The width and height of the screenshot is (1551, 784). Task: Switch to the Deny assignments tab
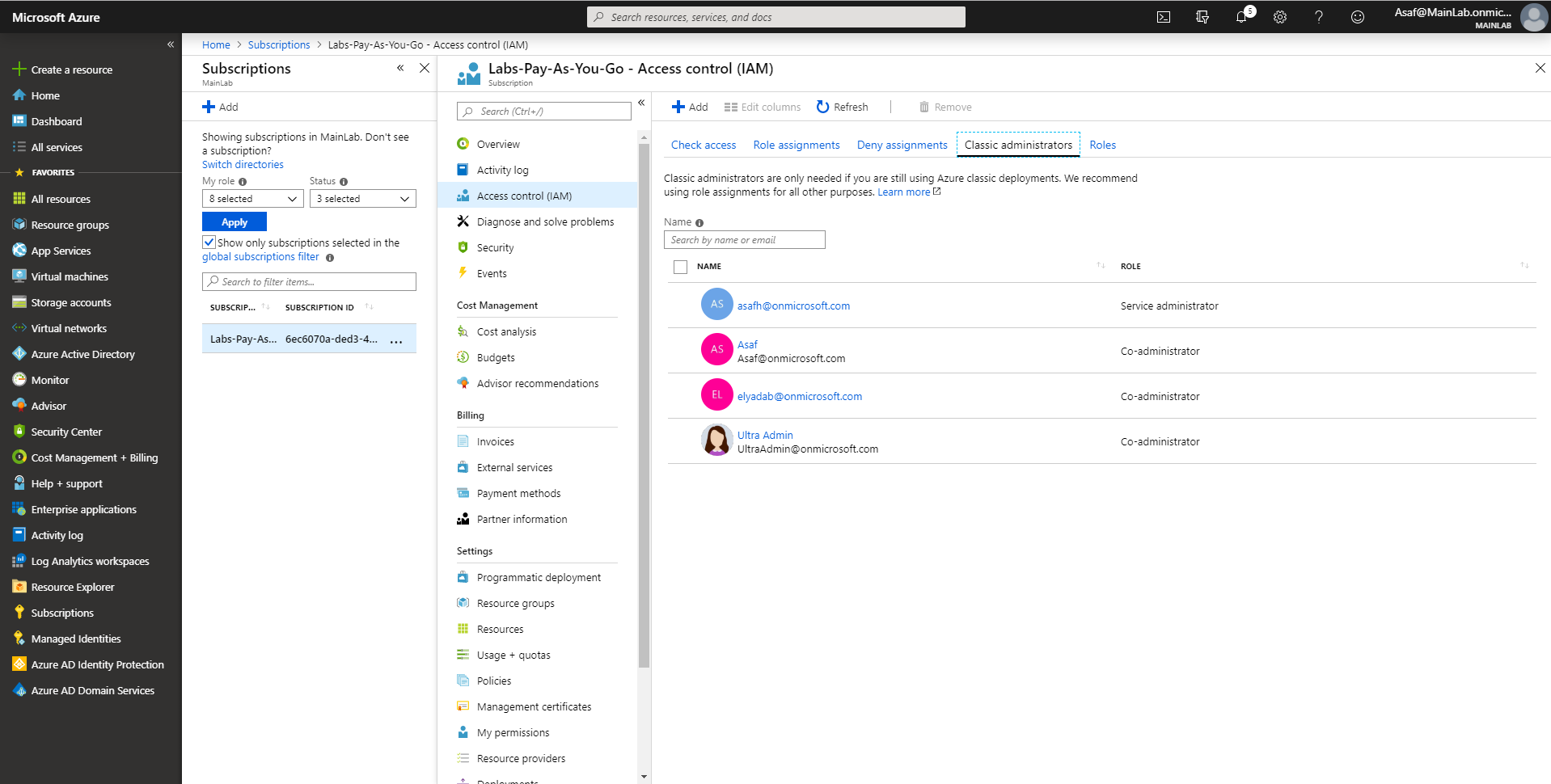[902, 145]
